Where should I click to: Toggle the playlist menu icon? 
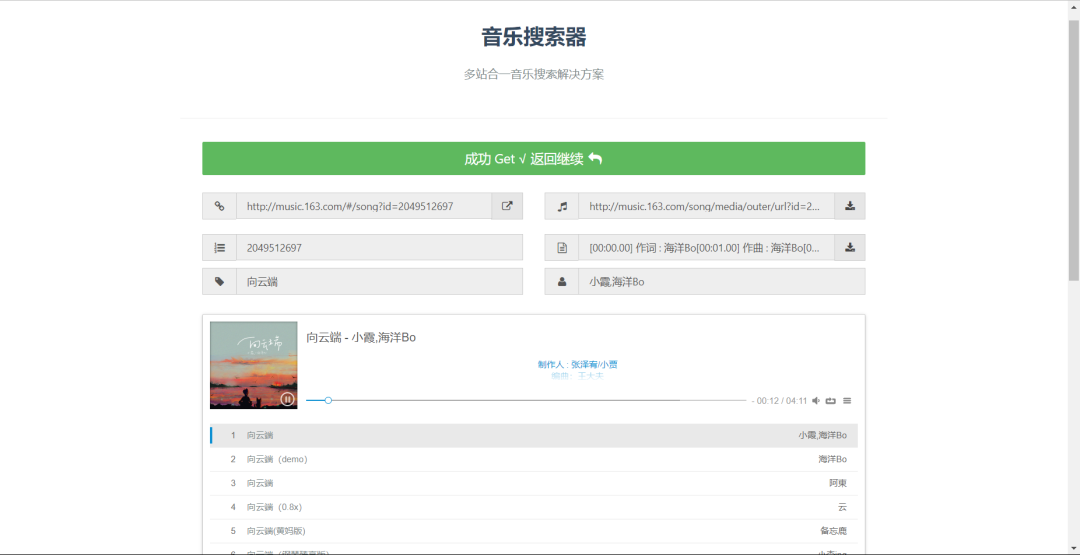pos(847,400)
